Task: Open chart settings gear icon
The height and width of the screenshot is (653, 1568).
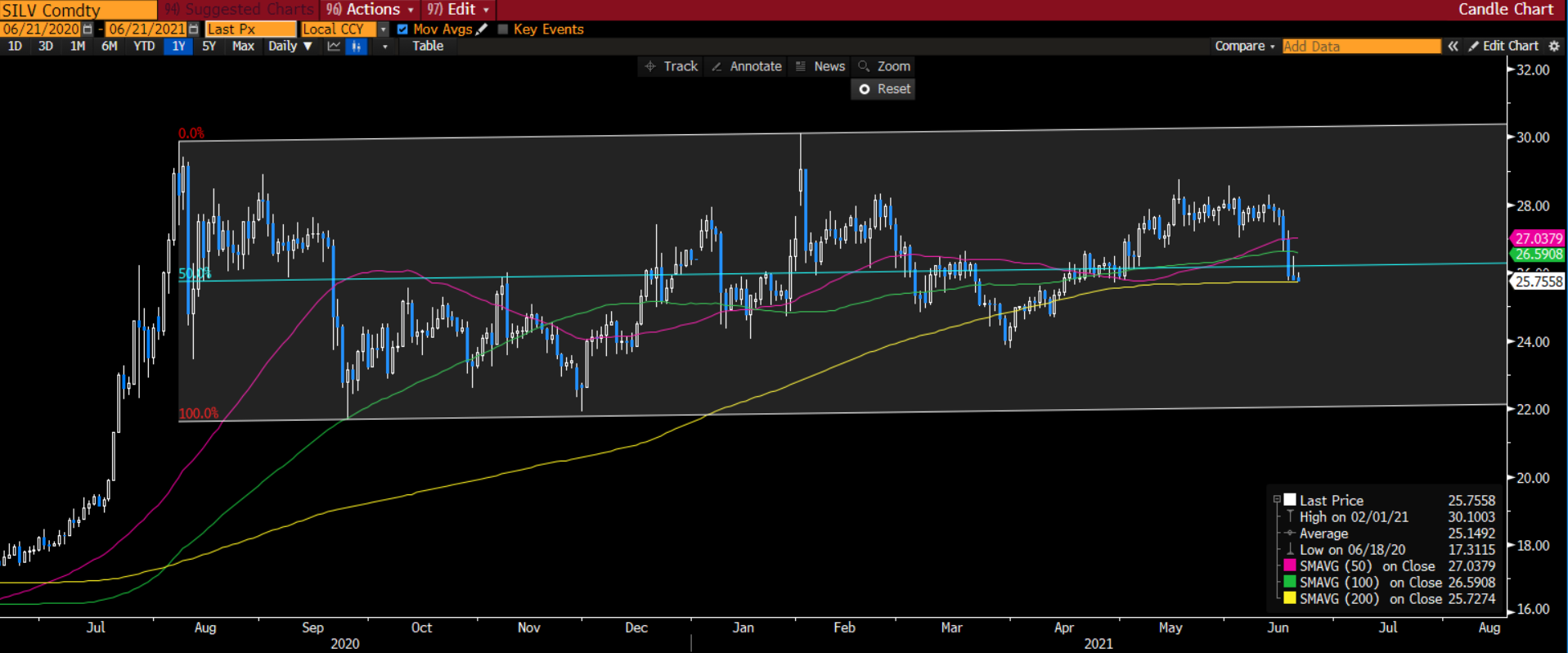Action: point(1554,47)
